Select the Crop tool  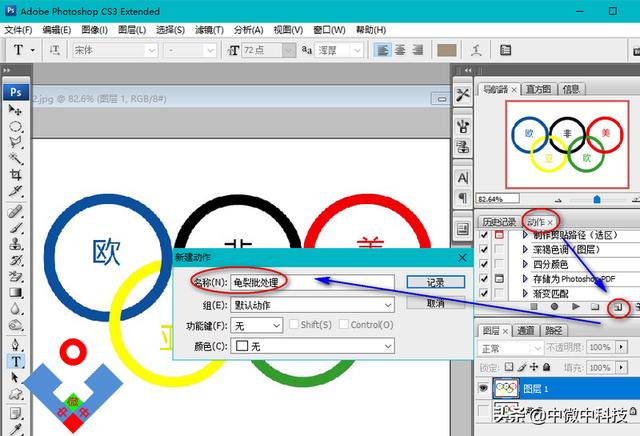[x=16, y=175]
